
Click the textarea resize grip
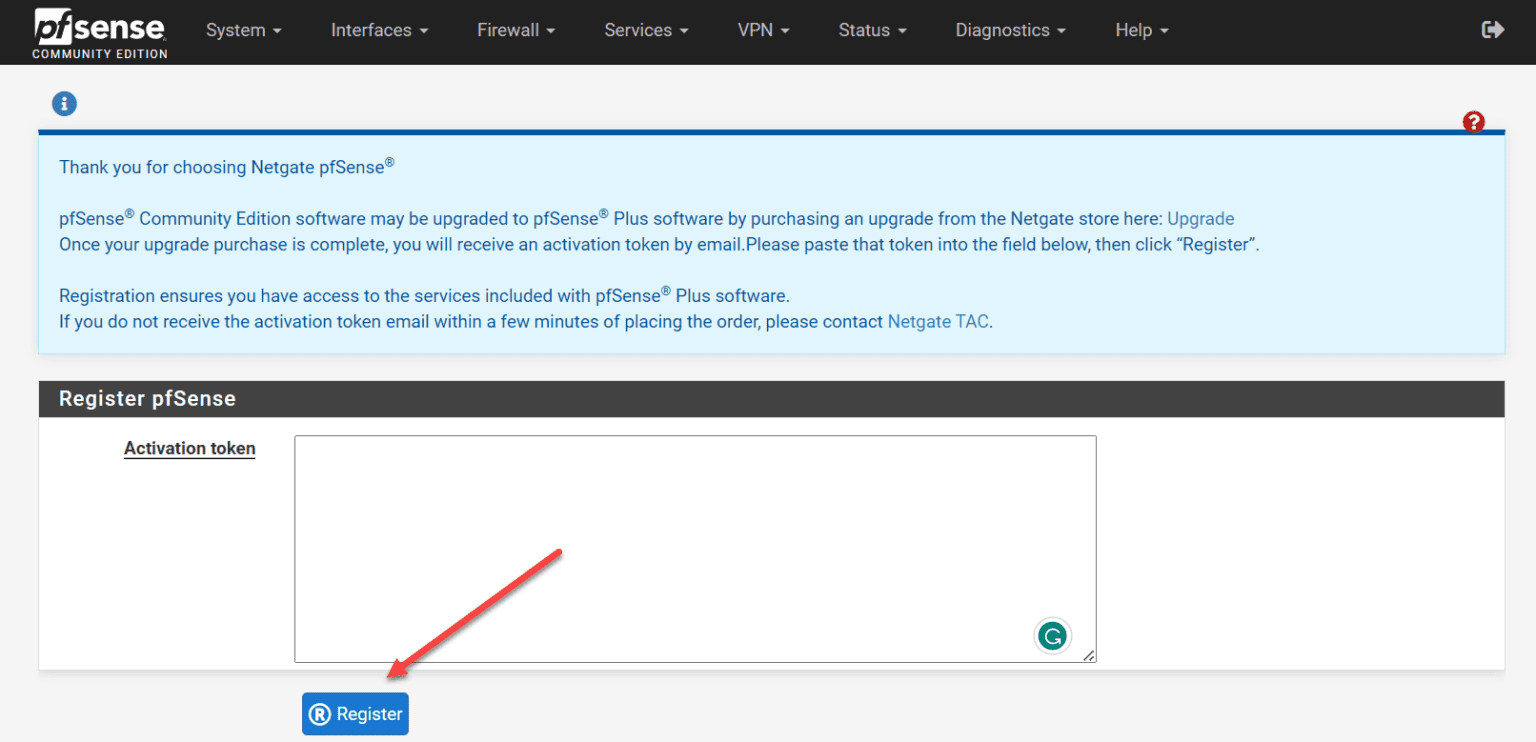pos(1090,656)
